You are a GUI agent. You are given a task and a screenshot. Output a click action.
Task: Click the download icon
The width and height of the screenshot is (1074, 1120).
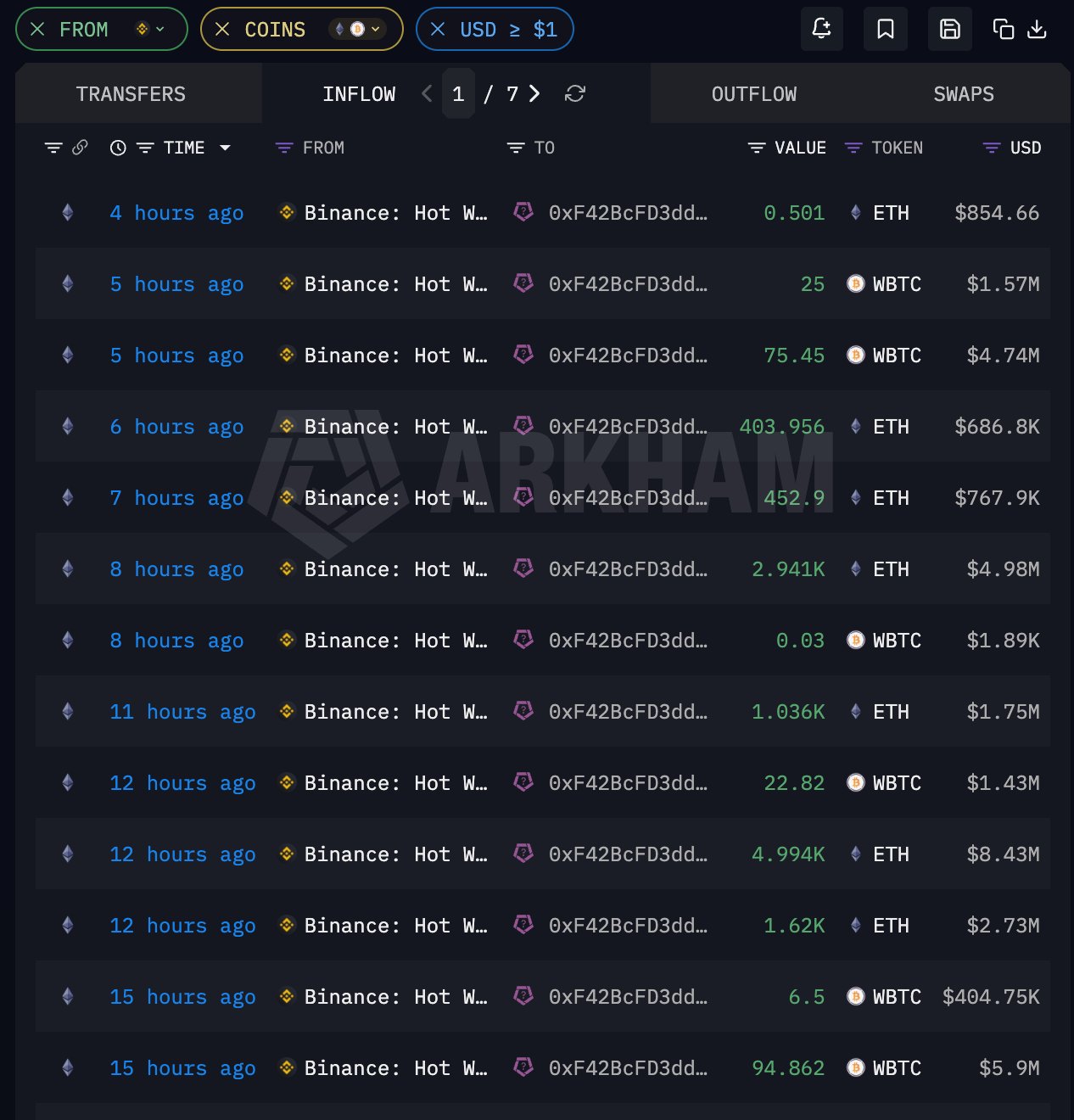coord(1037,29)
